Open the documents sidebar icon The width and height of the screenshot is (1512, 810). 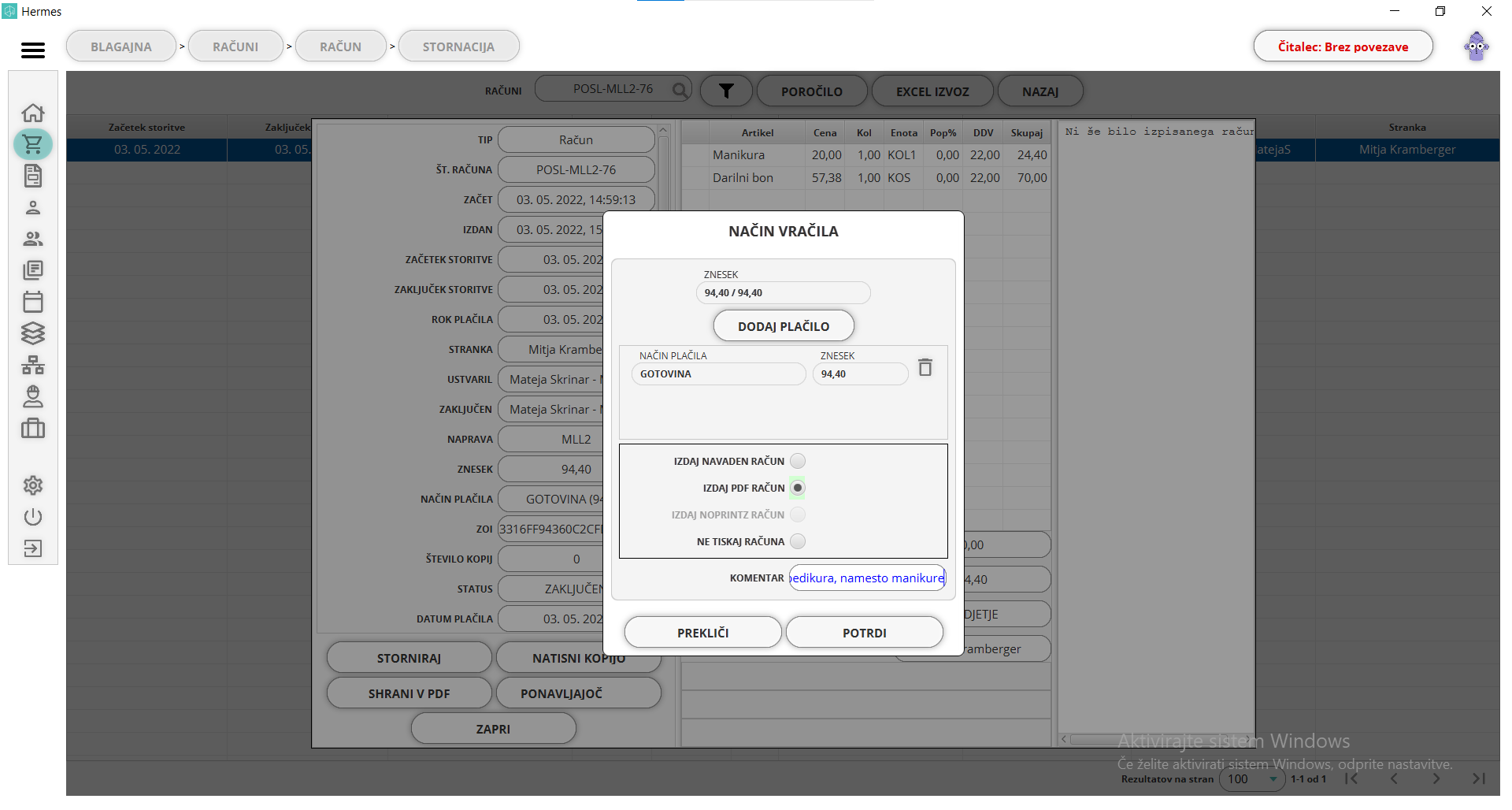tap(33, 176)
